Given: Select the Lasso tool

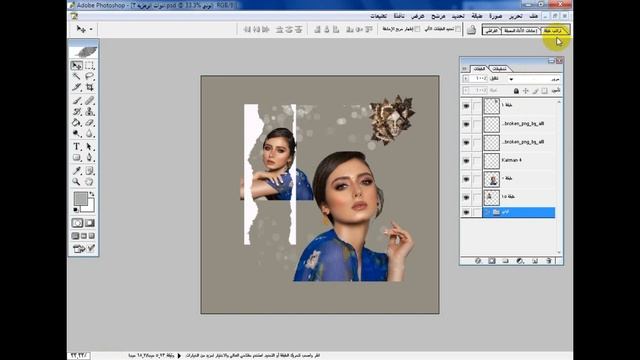Looking at the screenshot, I should point(89,76).
